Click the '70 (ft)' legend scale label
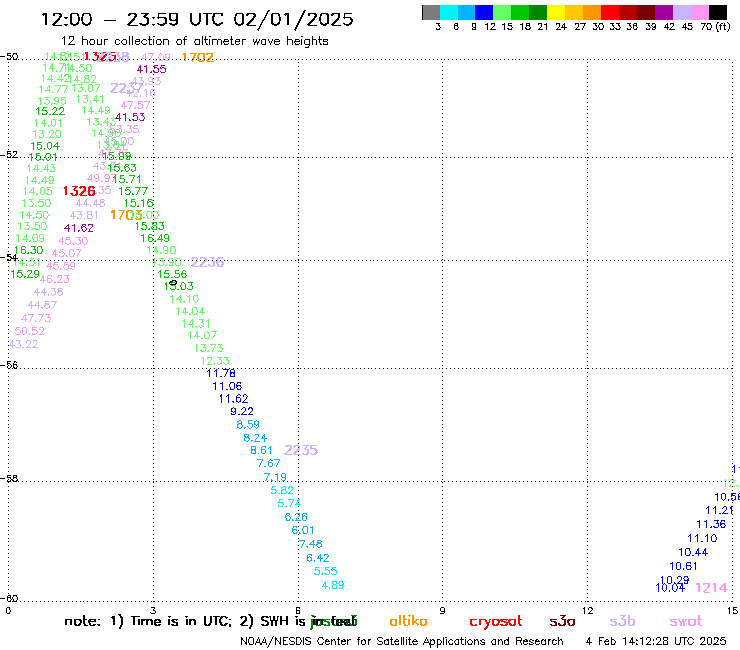 click(715, 27)
